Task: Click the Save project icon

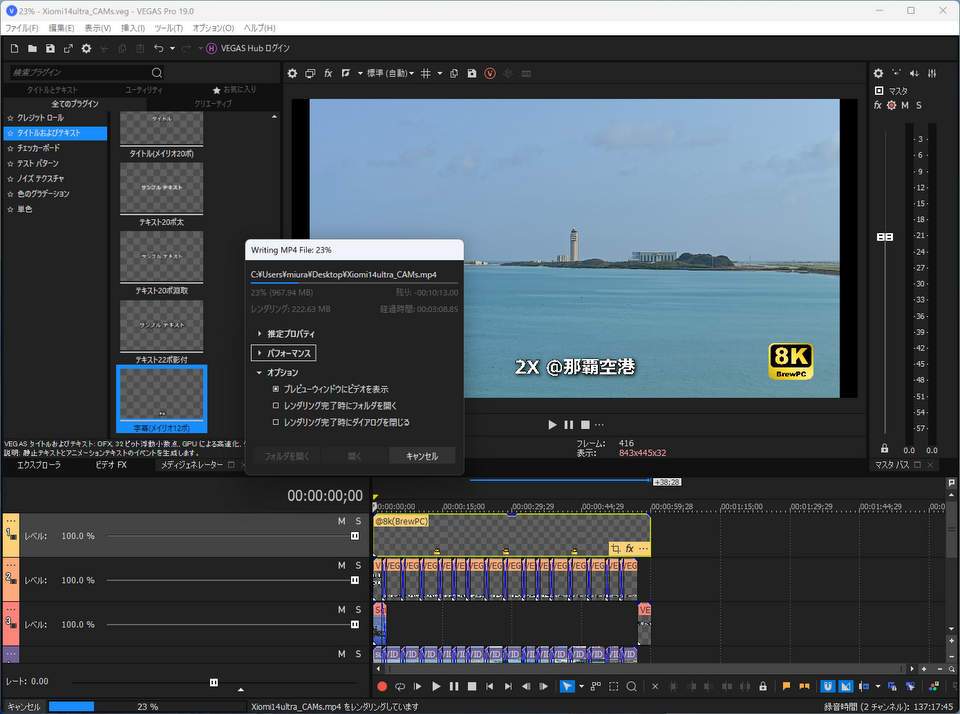Action: tap(50, 48)
